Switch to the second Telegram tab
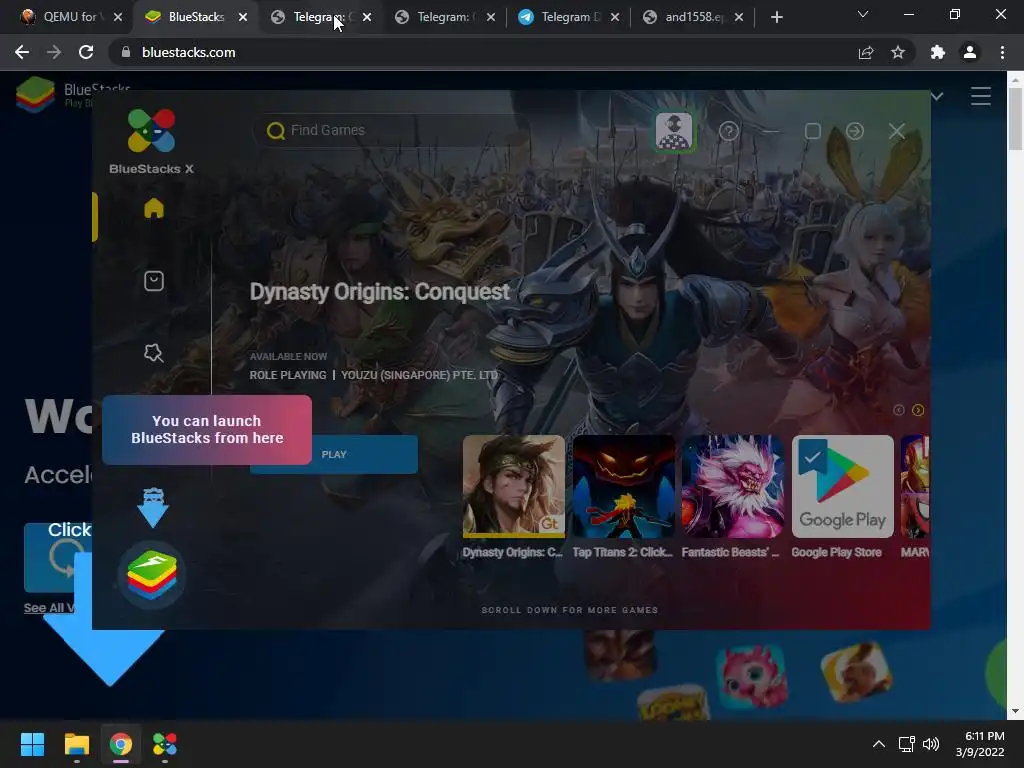1024x768 pixels. [x=445, y=17]
